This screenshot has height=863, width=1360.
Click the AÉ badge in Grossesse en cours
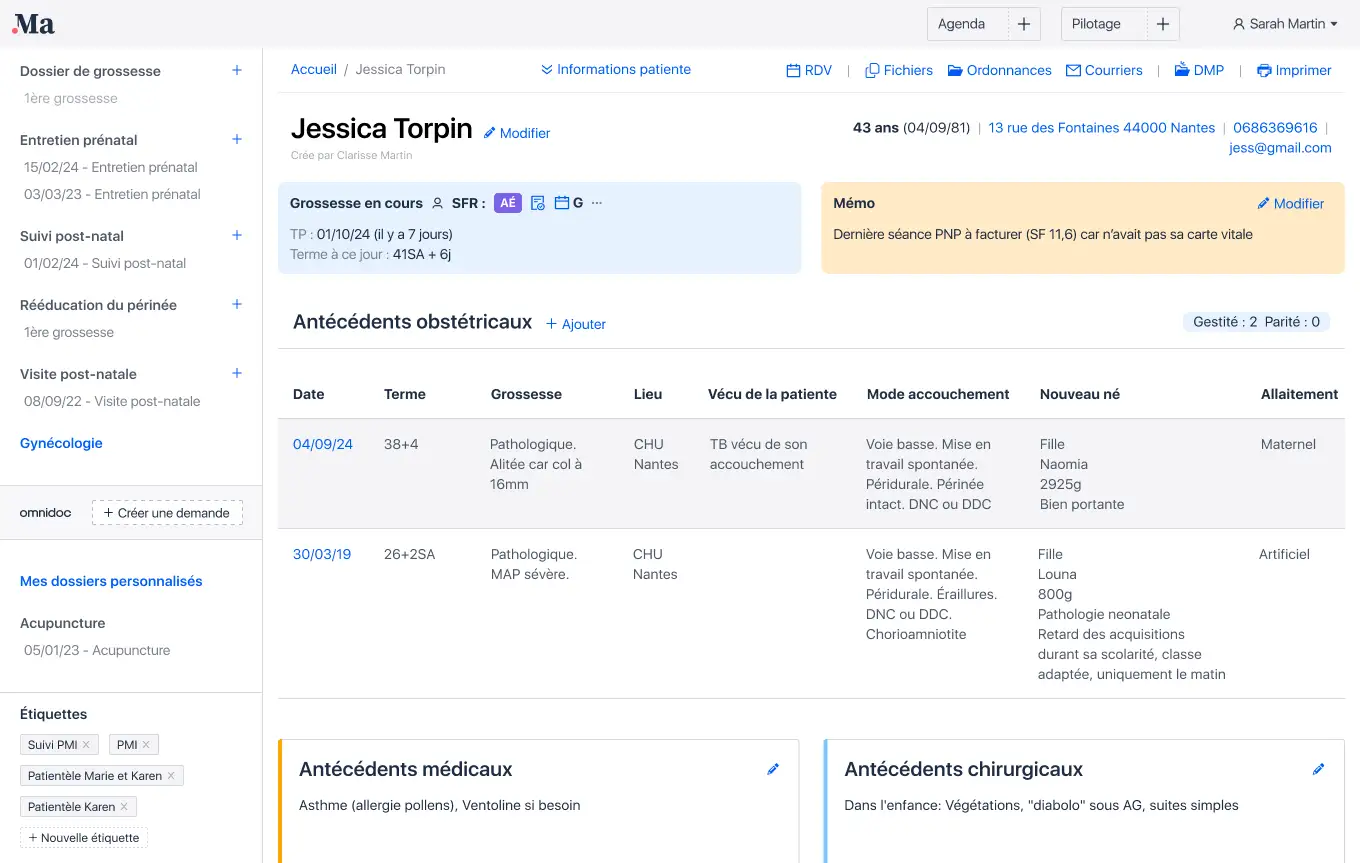click(508, 202)
